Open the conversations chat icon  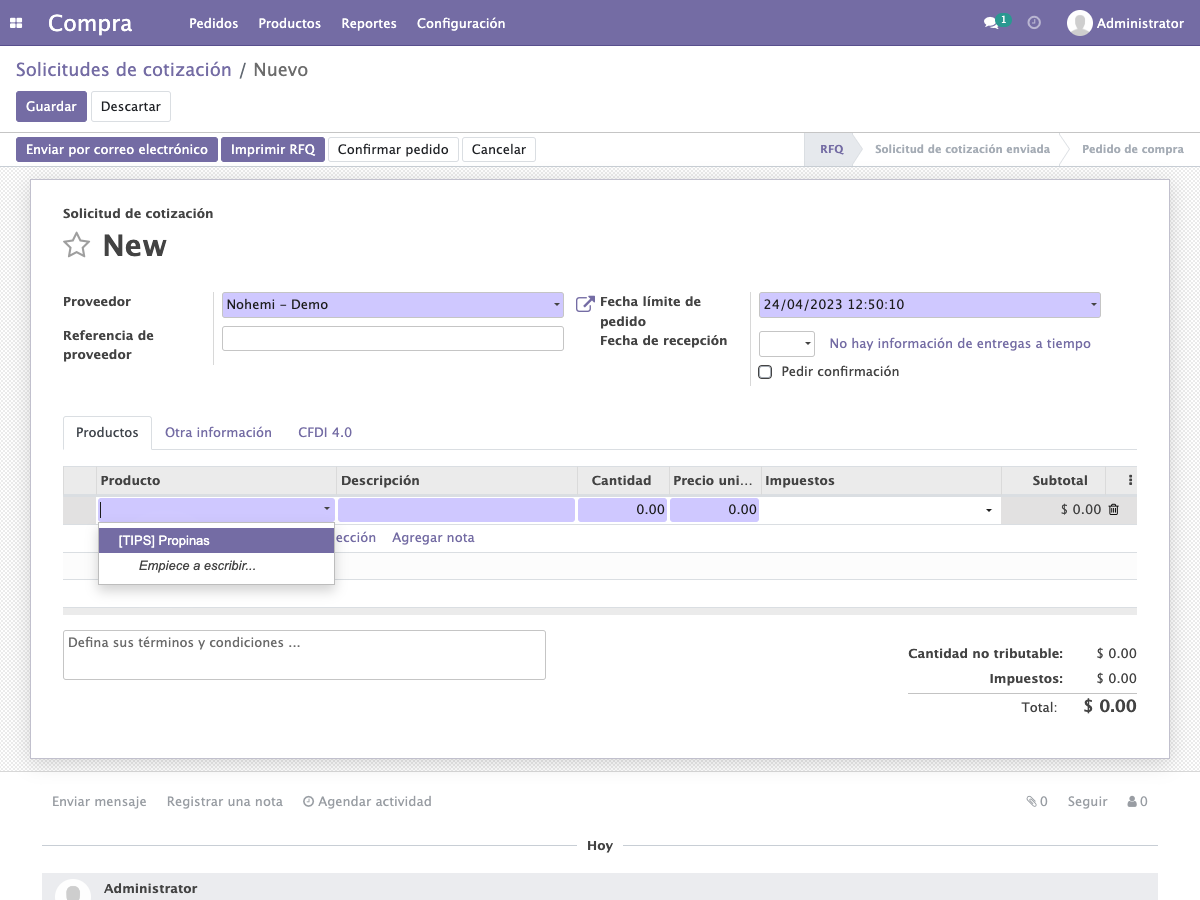tap(991, 23)
